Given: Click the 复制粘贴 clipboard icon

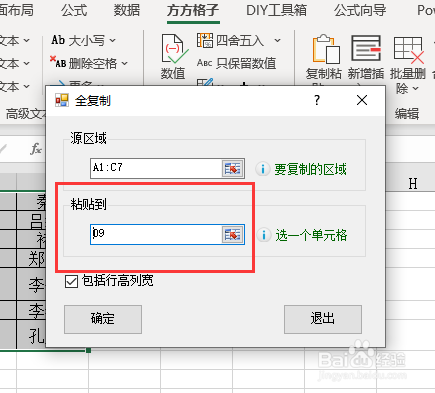Looking at the screenshot, I should (326, 49).
